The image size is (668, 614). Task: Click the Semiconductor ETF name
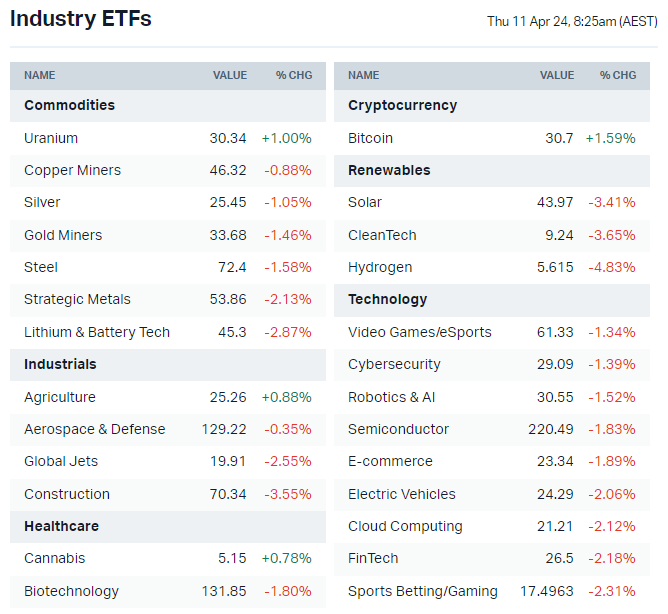pos(398,429)
